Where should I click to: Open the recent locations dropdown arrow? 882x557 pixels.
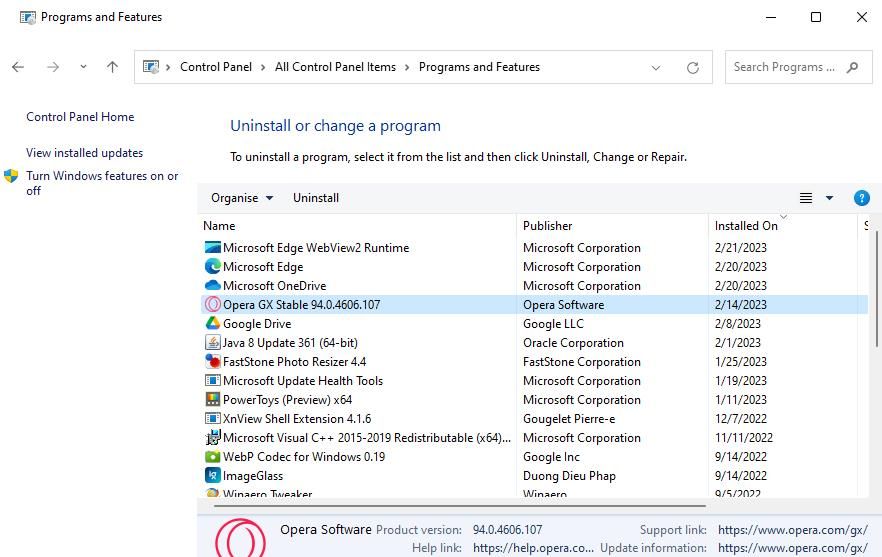(x=83, y=66)
